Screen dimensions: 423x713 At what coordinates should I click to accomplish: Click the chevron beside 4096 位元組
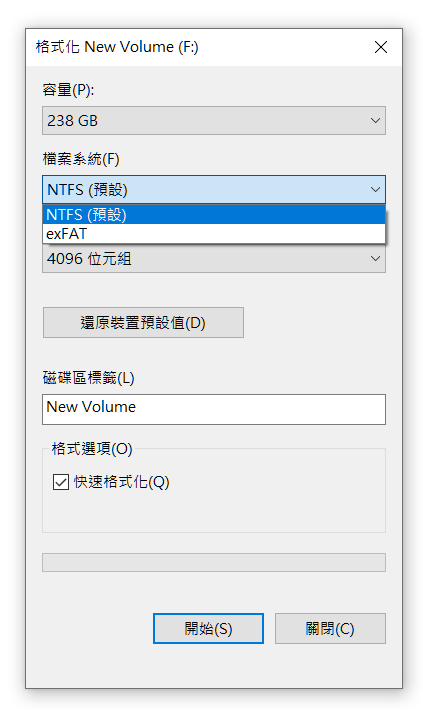pyautogui.click(x=375, y=259)
